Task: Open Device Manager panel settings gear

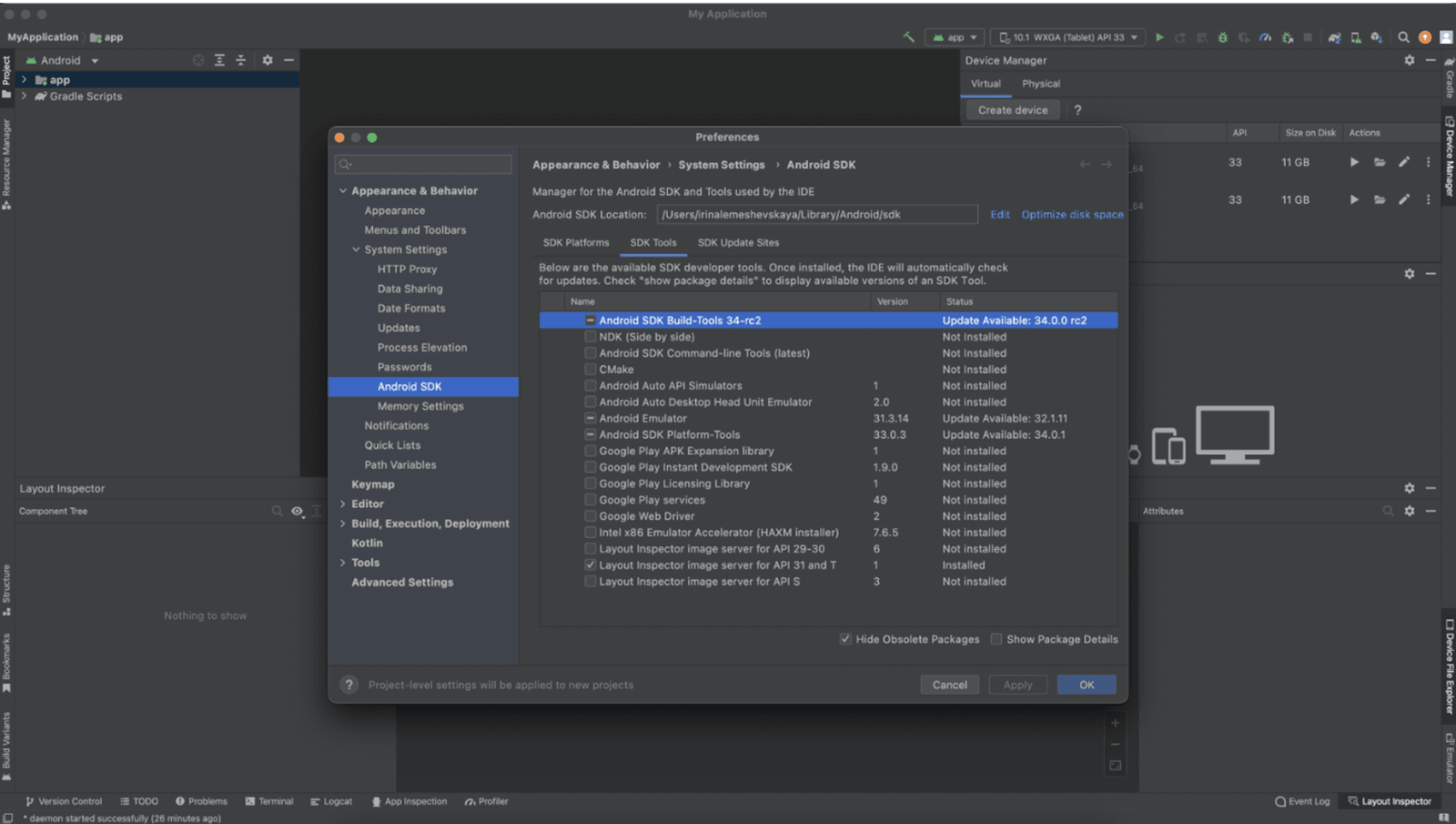Action: point(1410,60)
